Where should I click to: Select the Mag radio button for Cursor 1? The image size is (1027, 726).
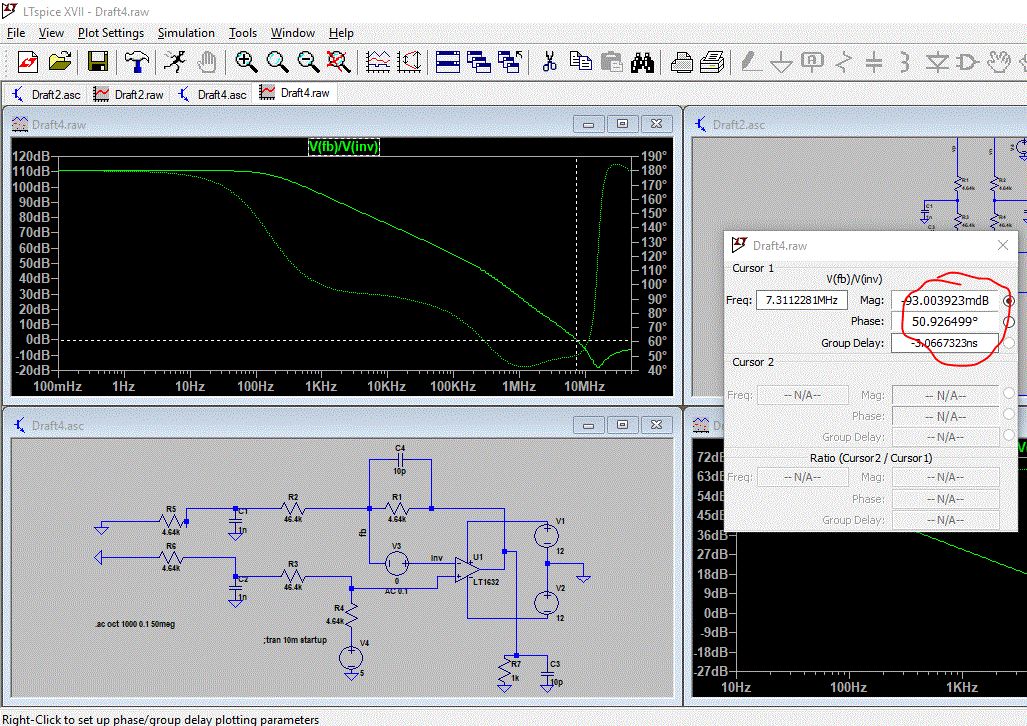[1008, 300]
